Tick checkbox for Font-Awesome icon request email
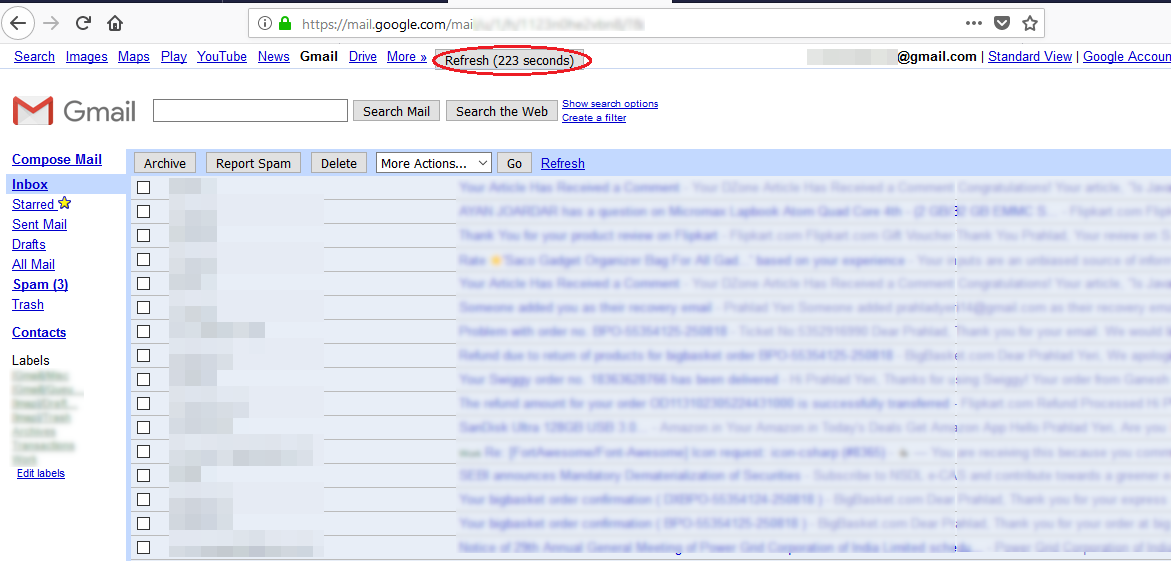1171x561 pixels. point(143,451)
